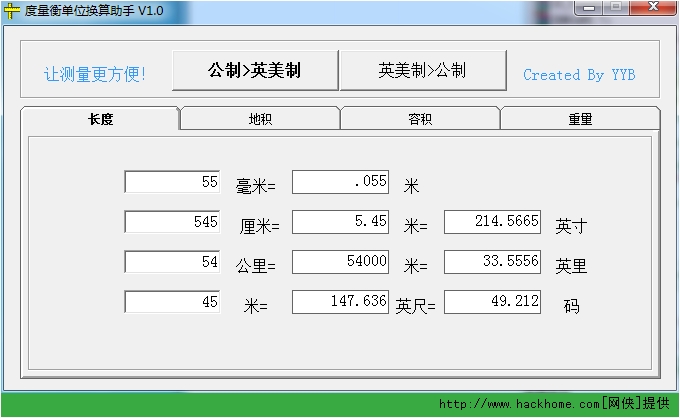This screenshot has width=680, height=418.
Task: Click the yards field showing 49.212
Action: coord(492,301)
